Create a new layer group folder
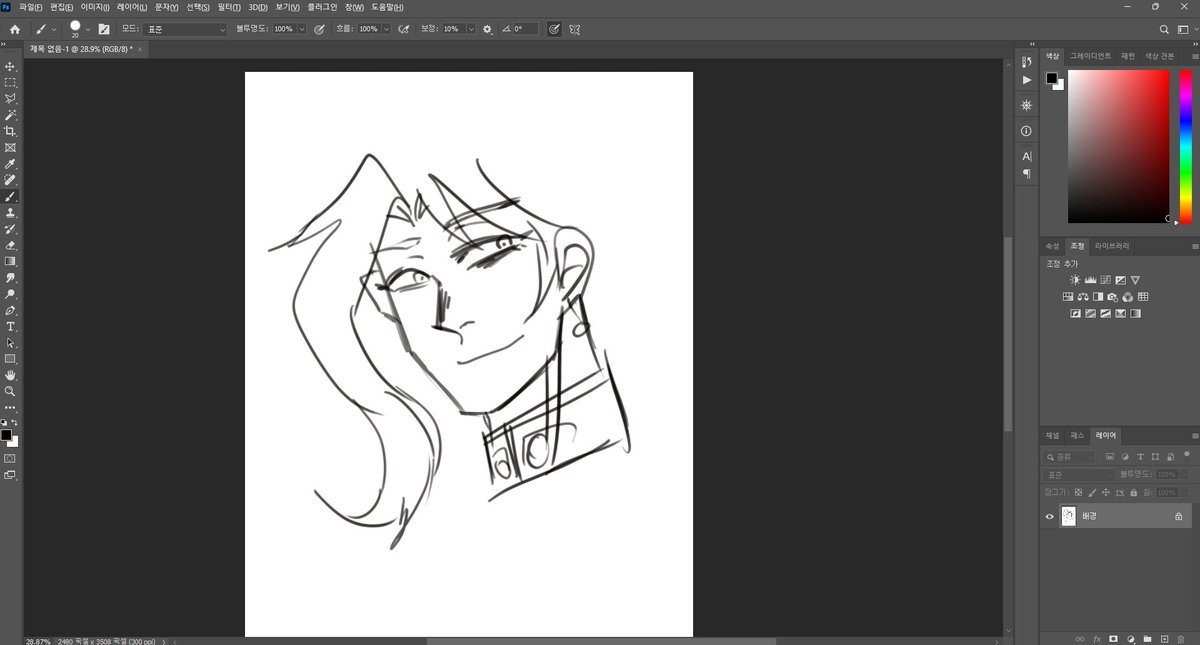This screenshot has width=1200, height=645. 1147,638
